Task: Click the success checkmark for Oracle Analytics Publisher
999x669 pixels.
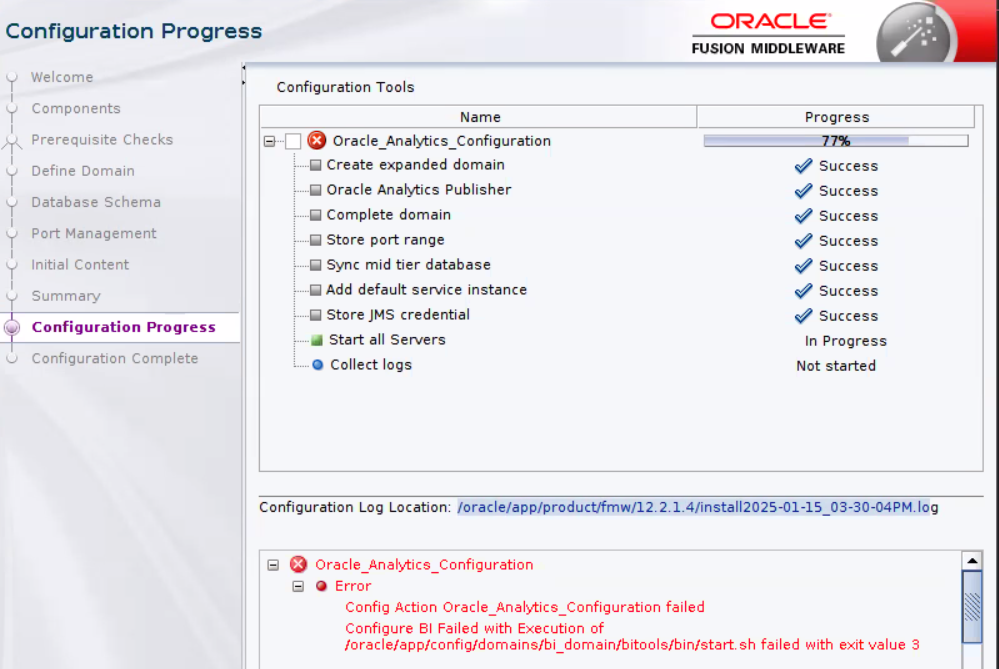Action: [803, 191]
